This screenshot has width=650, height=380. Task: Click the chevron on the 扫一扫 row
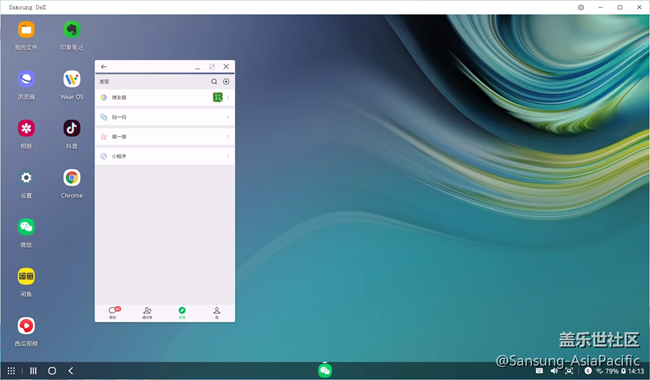coord(228,117)
